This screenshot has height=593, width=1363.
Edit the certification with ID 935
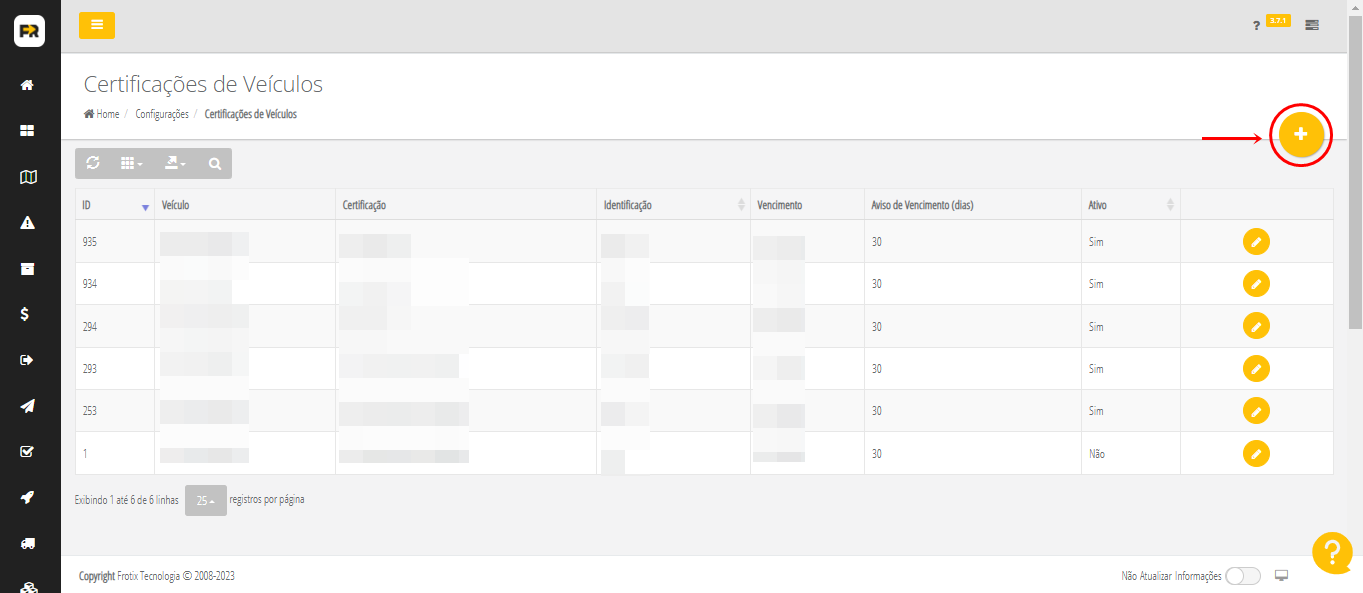pos(1256,241)
